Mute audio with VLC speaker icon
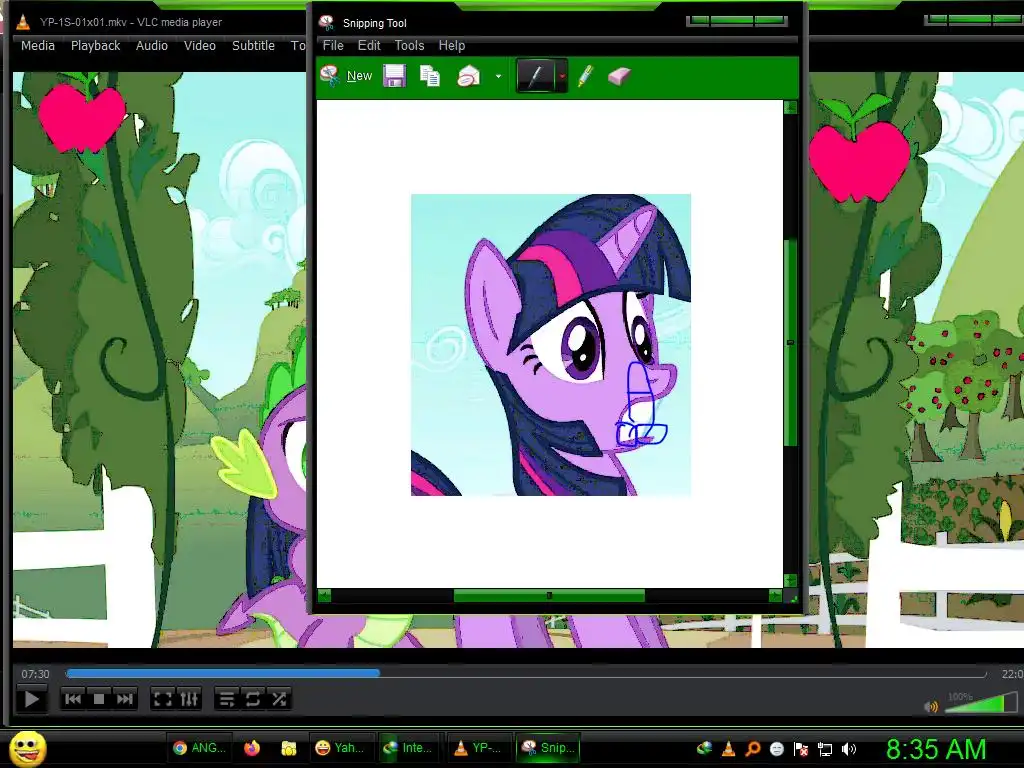This screenshot has height=768, width=1024. [x=931, y=706]
